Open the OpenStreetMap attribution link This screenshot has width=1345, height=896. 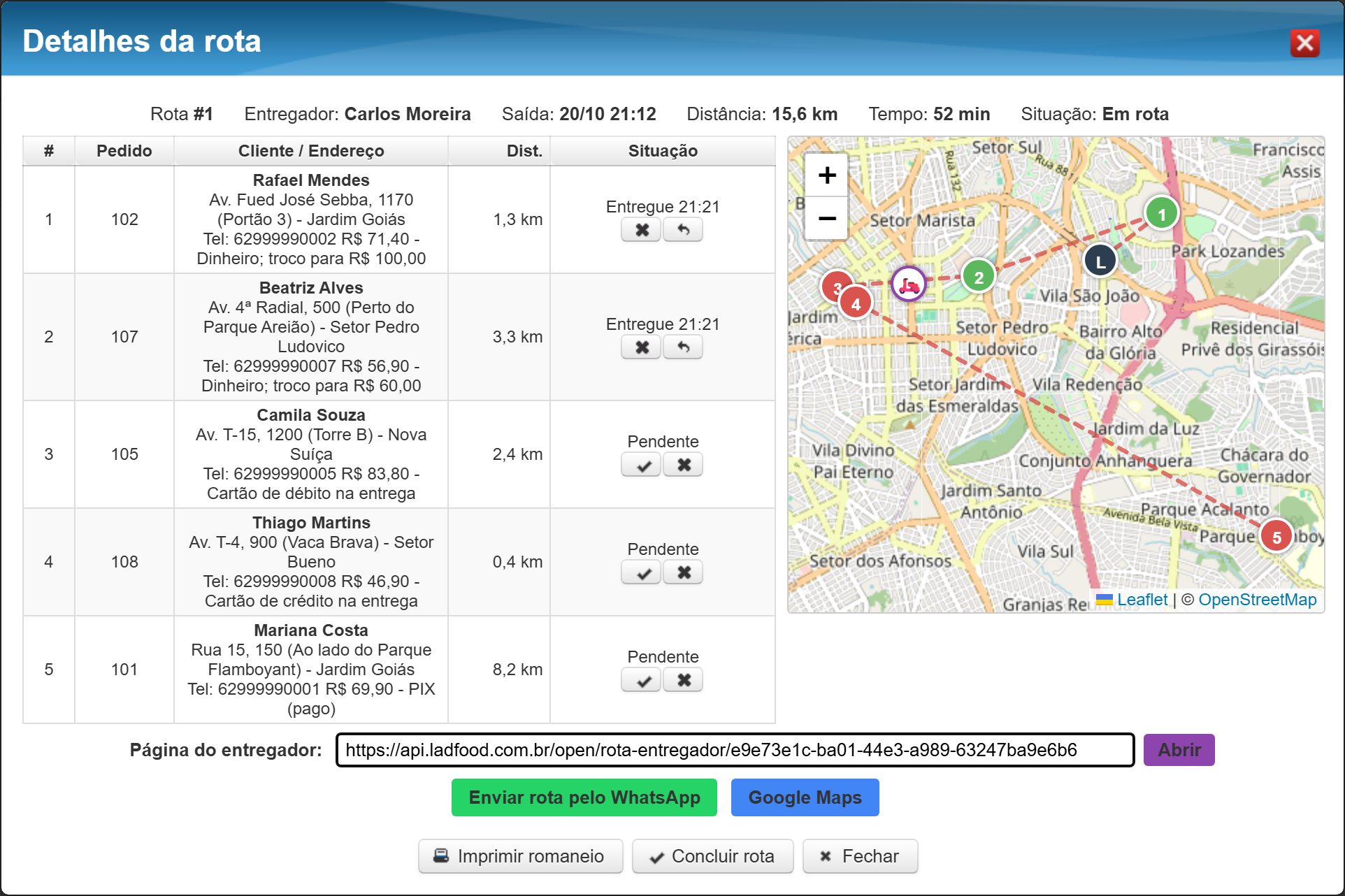point(1257,600)
